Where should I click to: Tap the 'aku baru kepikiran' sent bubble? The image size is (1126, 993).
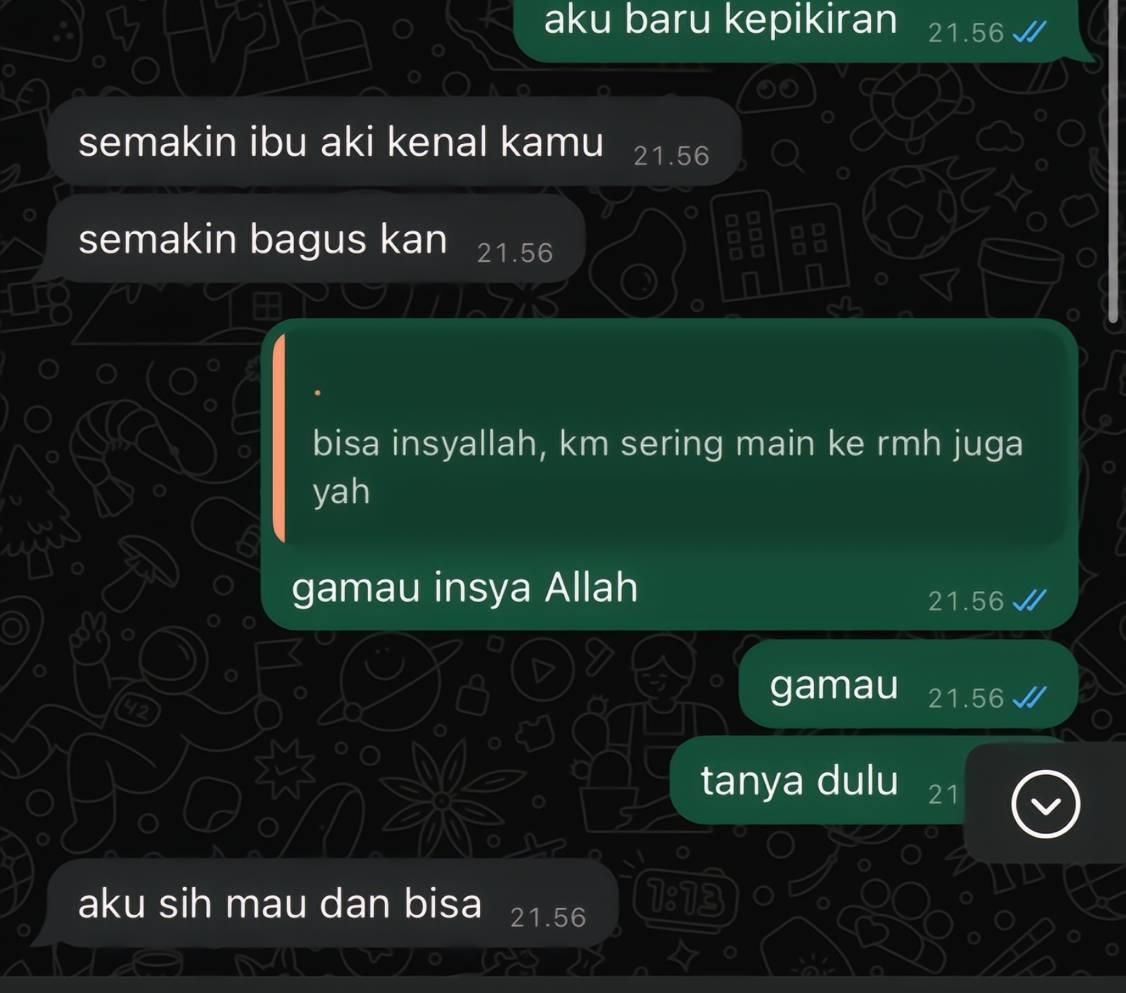coord(799,29)
